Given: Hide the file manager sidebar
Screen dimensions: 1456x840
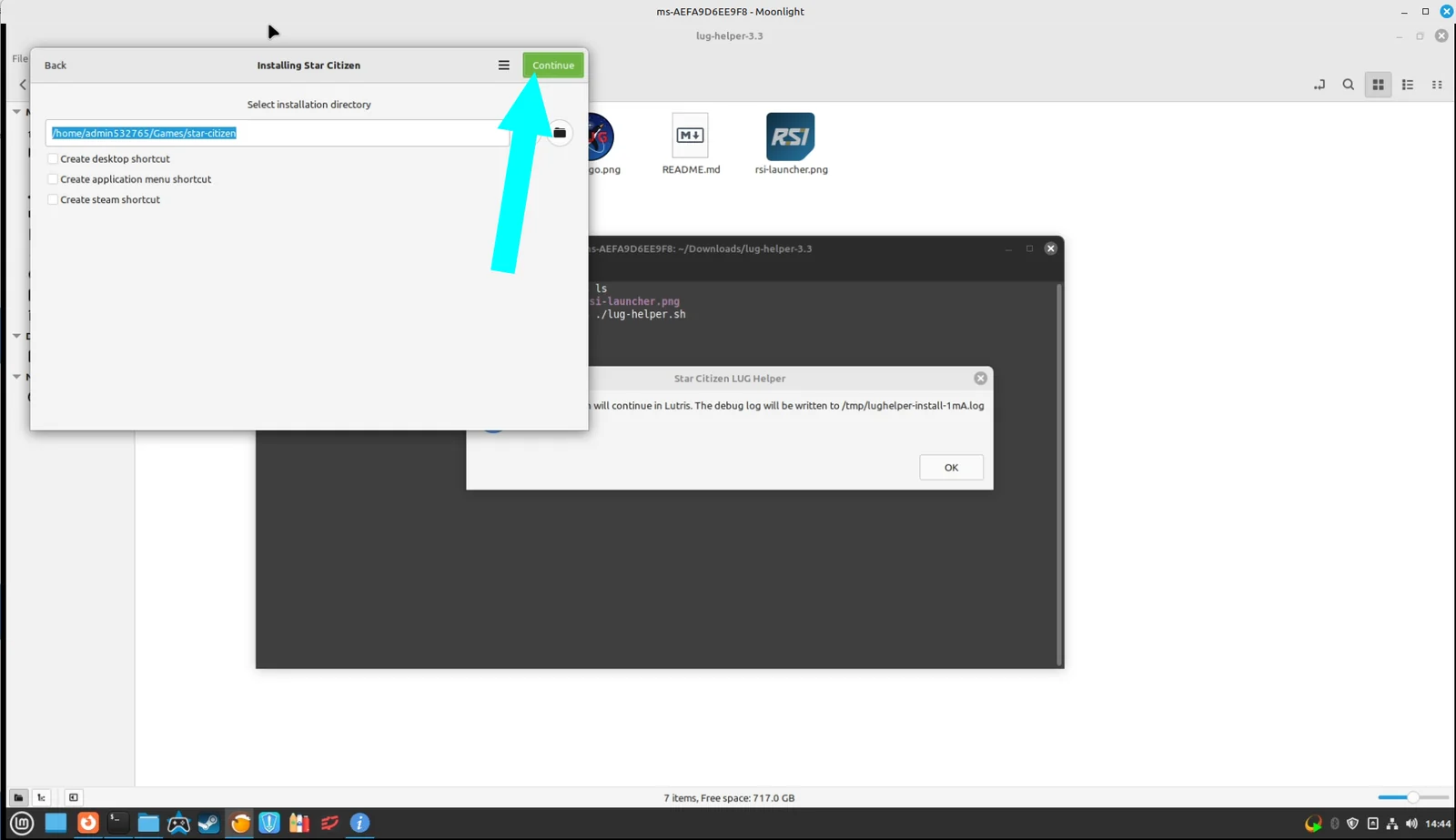Looking at the screenshot, I should [74, 797].
